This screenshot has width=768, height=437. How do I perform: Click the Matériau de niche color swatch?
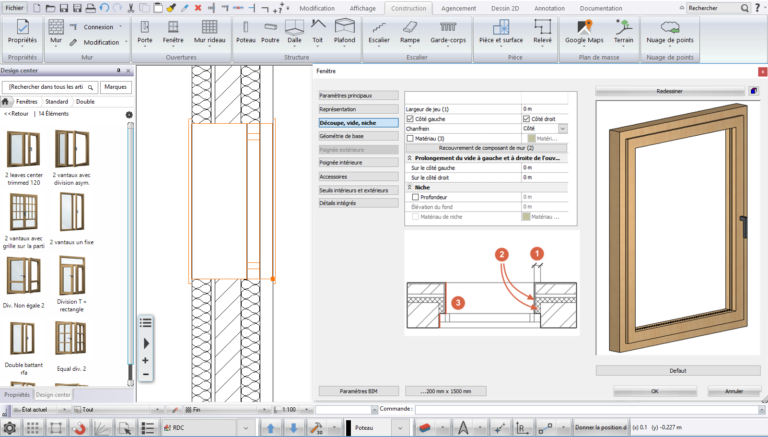click(x=526, y=217)
